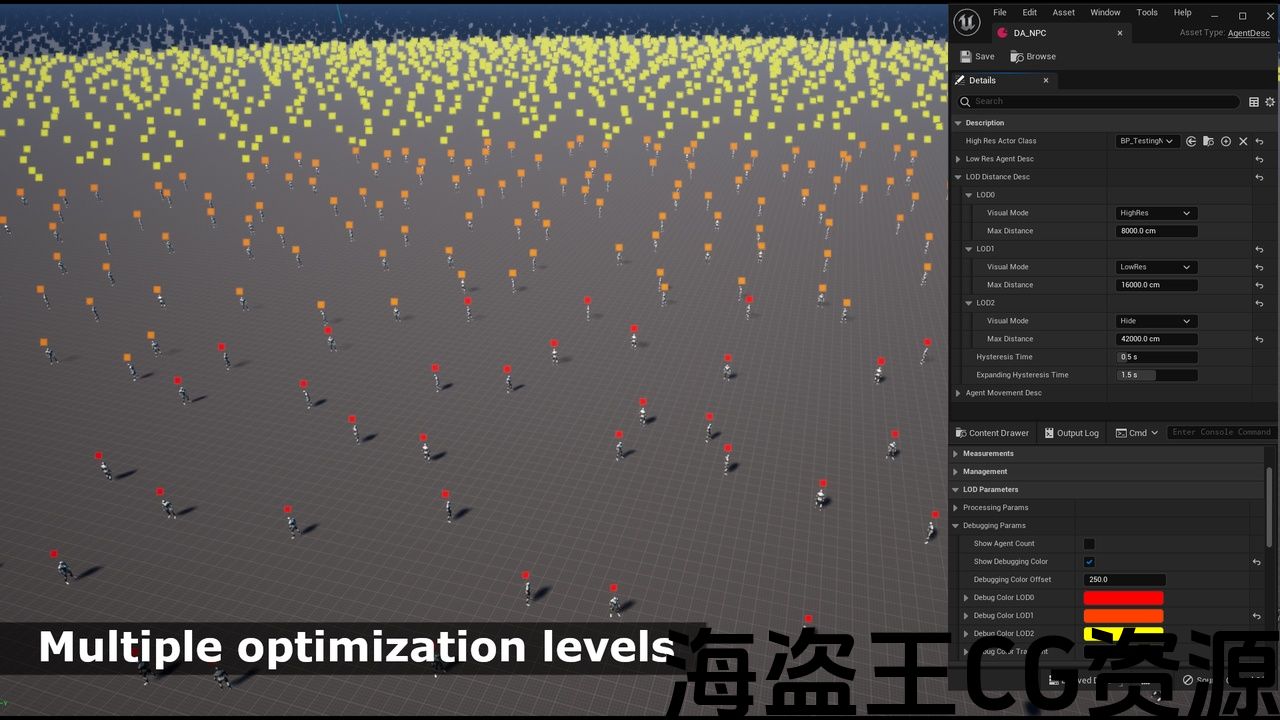Reset LOD1 Max Distance to default
Viewport: 1280px width, 720px height.
coord(1259,285)
